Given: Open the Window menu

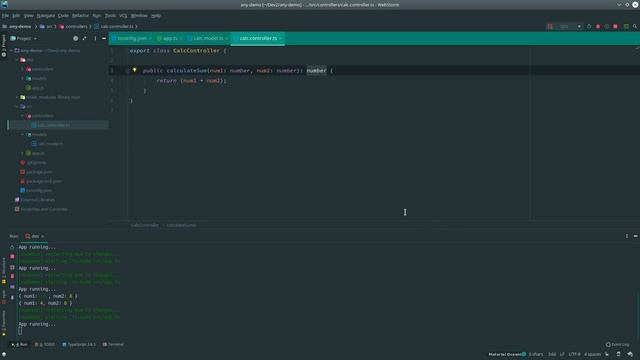Looking at the screenshot, I should click(x=139, y=16).
